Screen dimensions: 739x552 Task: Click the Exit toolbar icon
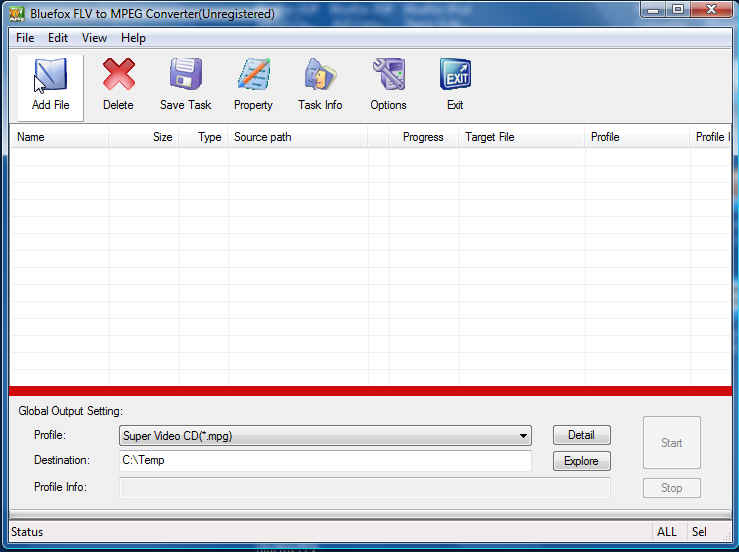click(455, 74)
